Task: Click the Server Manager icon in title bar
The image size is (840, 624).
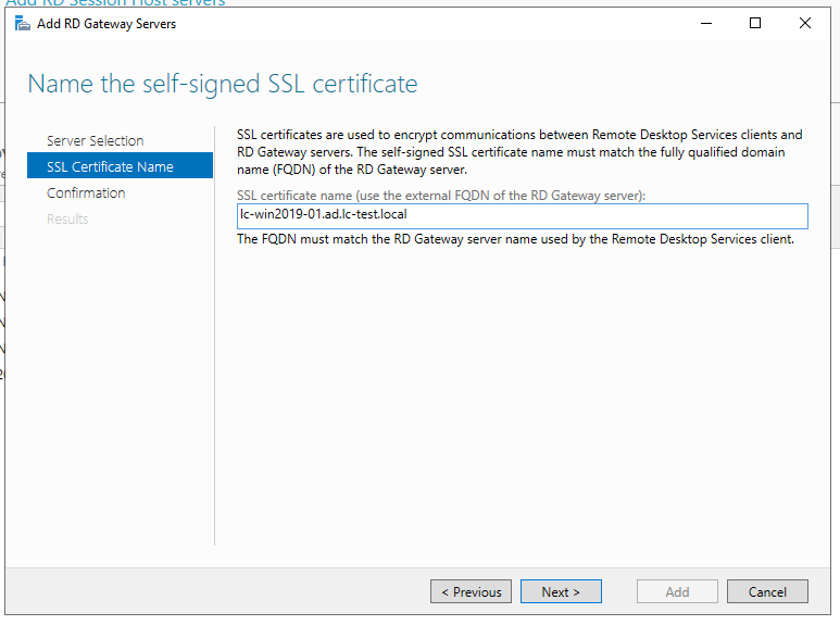Action: coord(22,24)
